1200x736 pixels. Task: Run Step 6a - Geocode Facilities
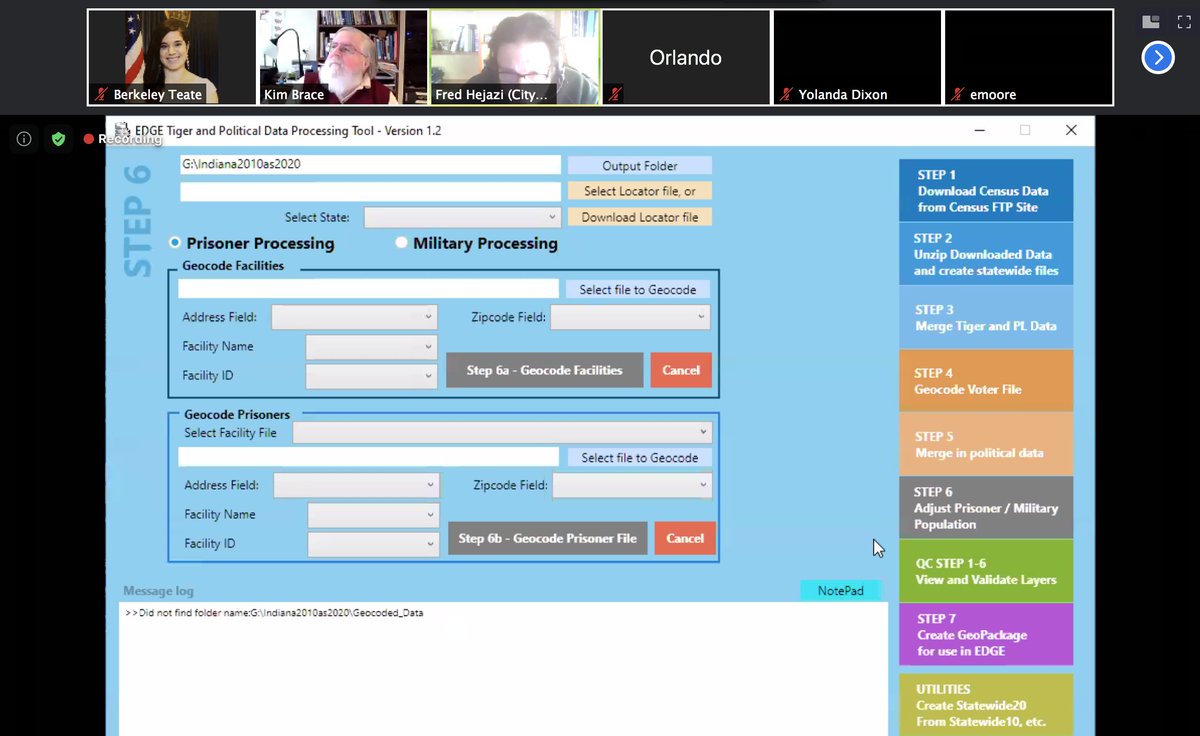[x=544, y=370]
